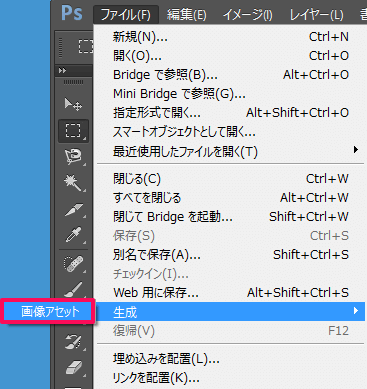Expand the toolbar with double-arrow icon
This screenshot has height=389, width=367.
pyautogui.click(x=62, y=70)
